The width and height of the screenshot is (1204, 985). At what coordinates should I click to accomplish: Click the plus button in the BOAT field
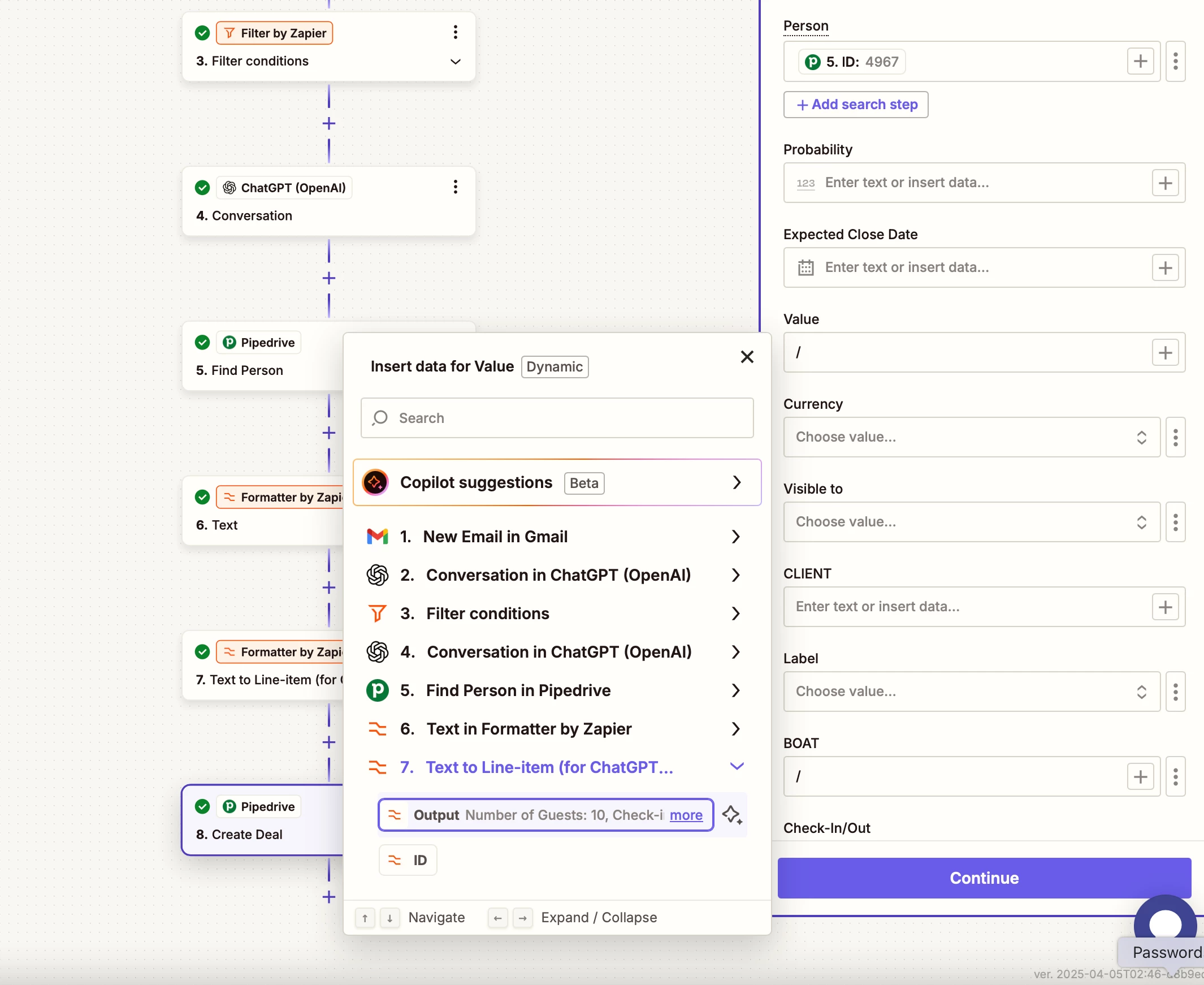click(x=1141, y=777)
